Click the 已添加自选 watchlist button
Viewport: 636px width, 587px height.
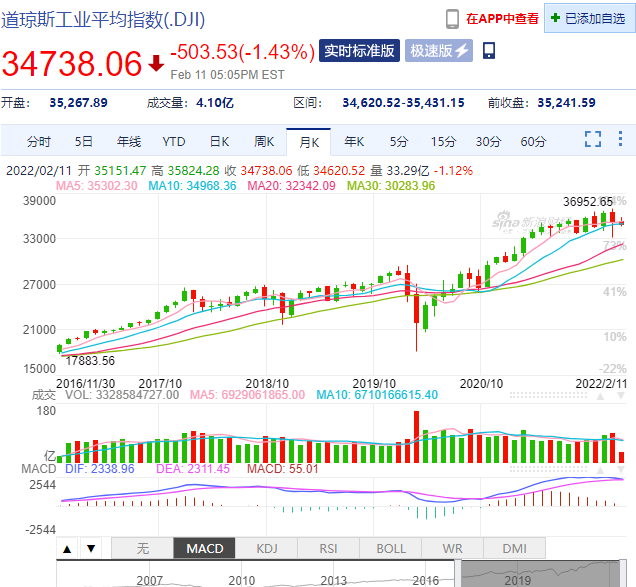(x=589, y=18)
